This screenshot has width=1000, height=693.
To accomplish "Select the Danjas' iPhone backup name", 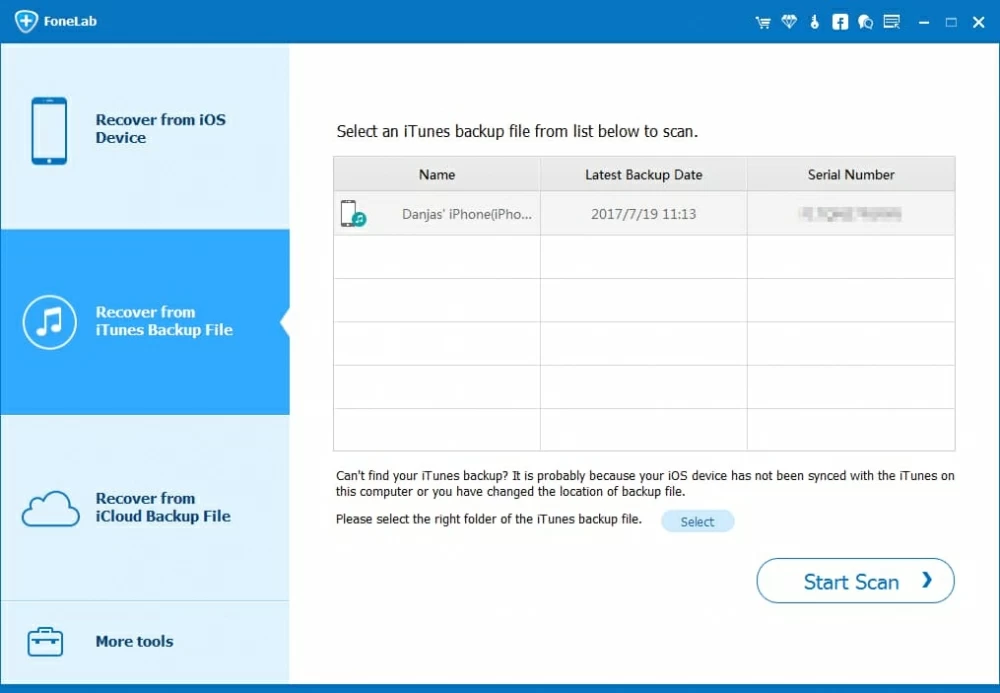I will [x=466, y=214].
